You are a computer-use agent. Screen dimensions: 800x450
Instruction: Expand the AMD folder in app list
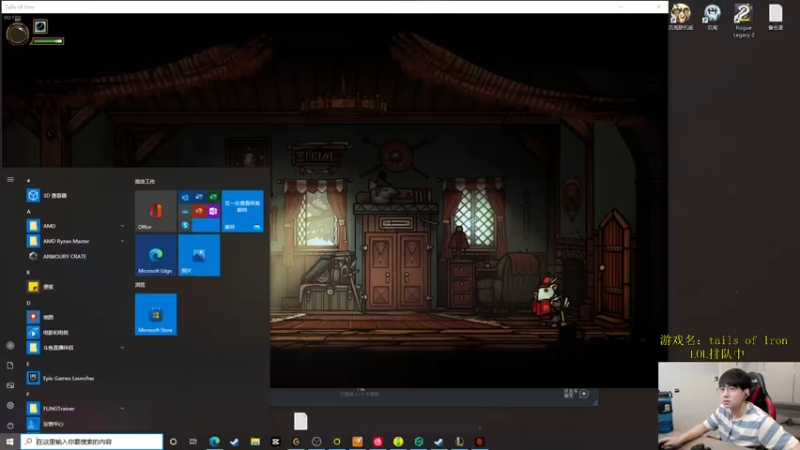pos(122,226)
